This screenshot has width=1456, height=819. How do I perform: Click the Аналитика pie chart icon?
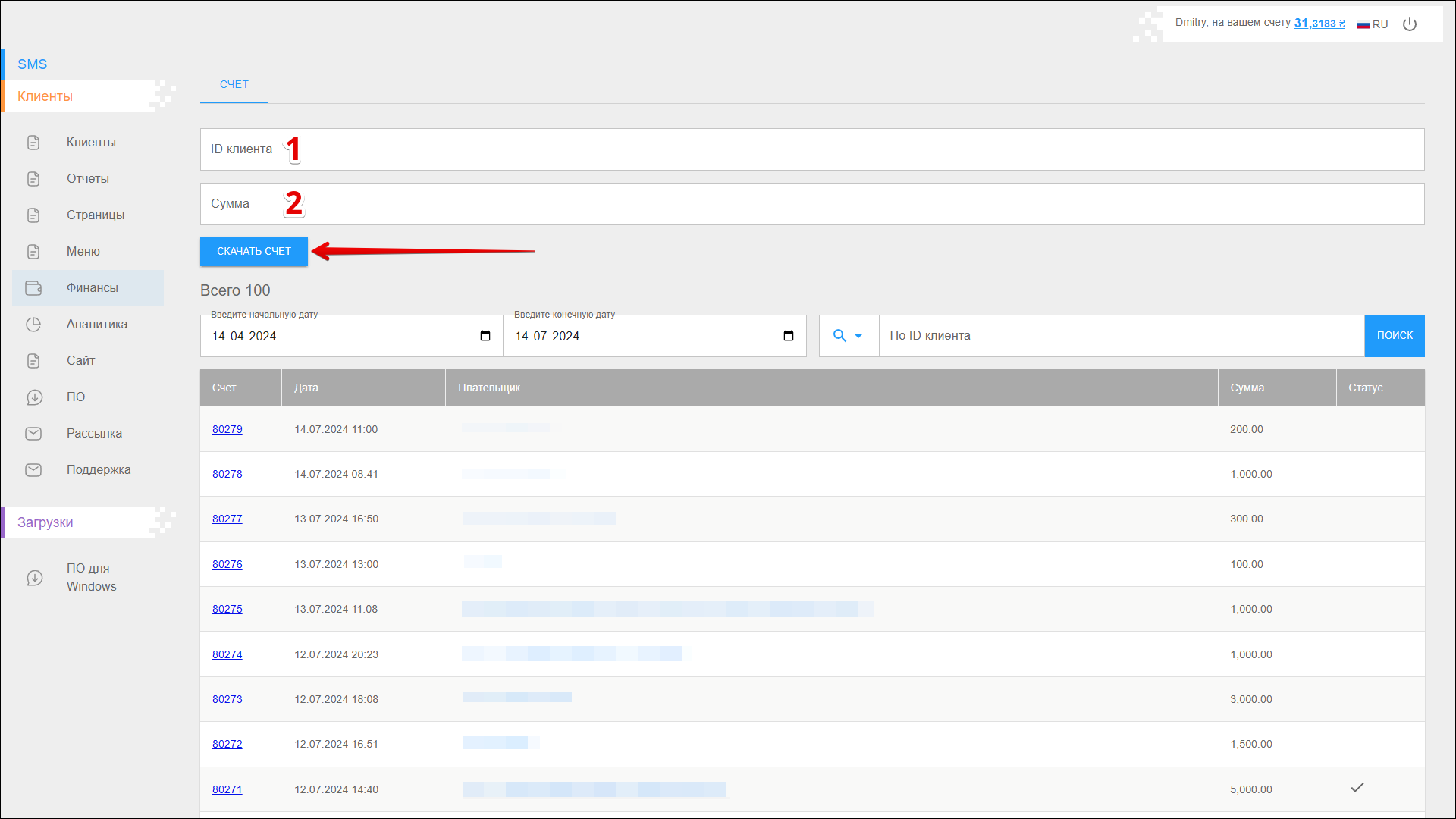coord(33,325)
